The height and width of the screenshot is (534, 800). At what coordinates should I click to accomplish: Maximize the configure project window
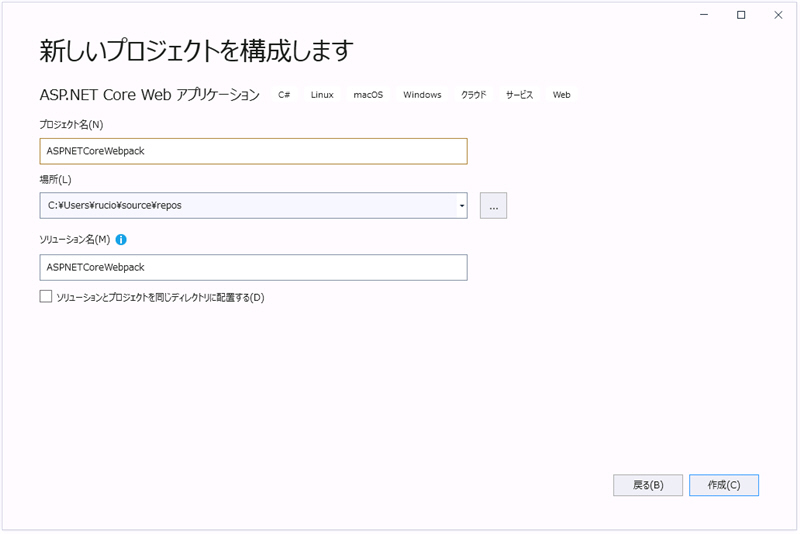click(x=741, y=15)
